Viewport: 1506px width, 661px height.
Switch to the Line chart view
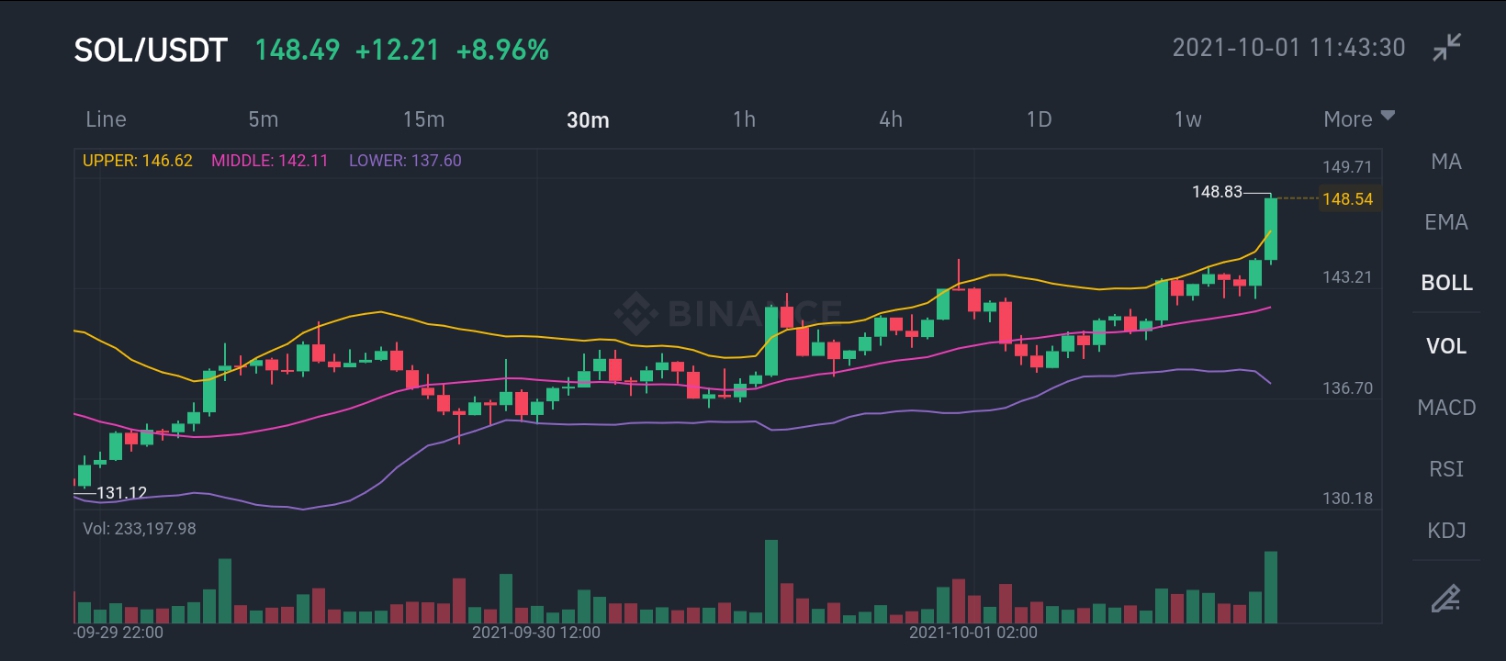pyautogui.click(x=106, y=119)
